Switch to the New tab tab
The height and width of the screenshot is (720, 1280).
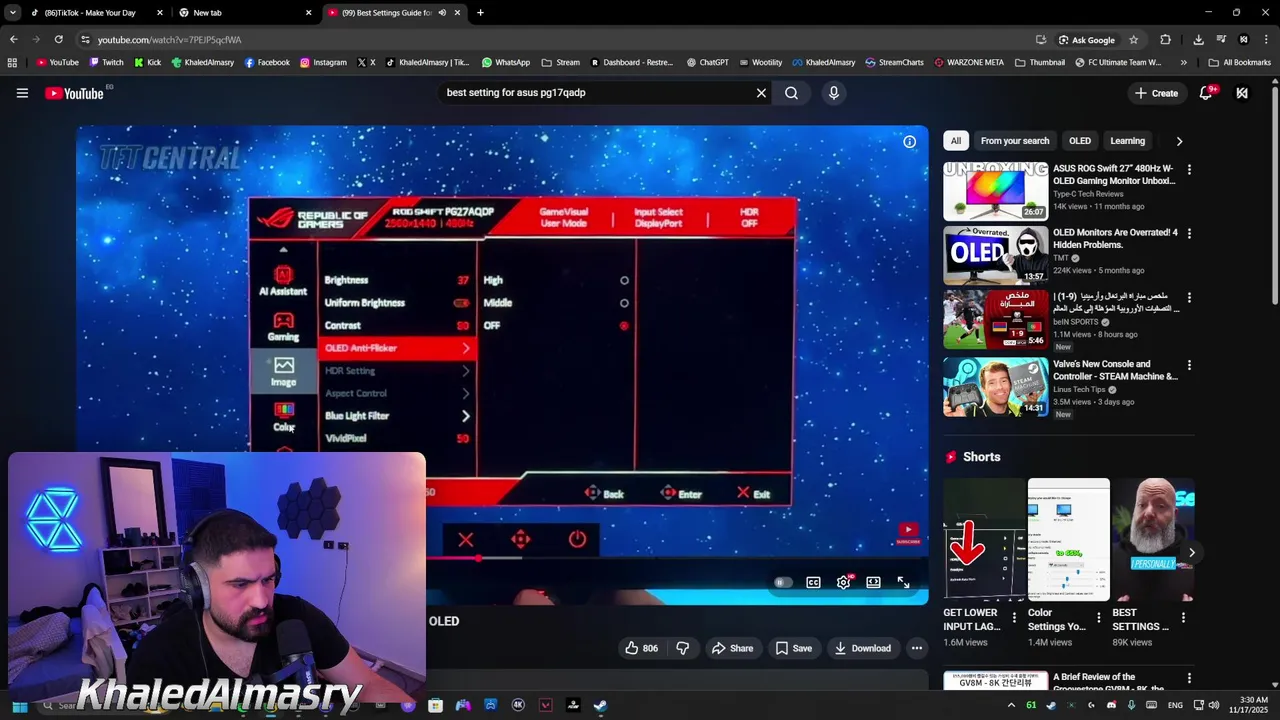pyautogui.click(x=246, y=13)
